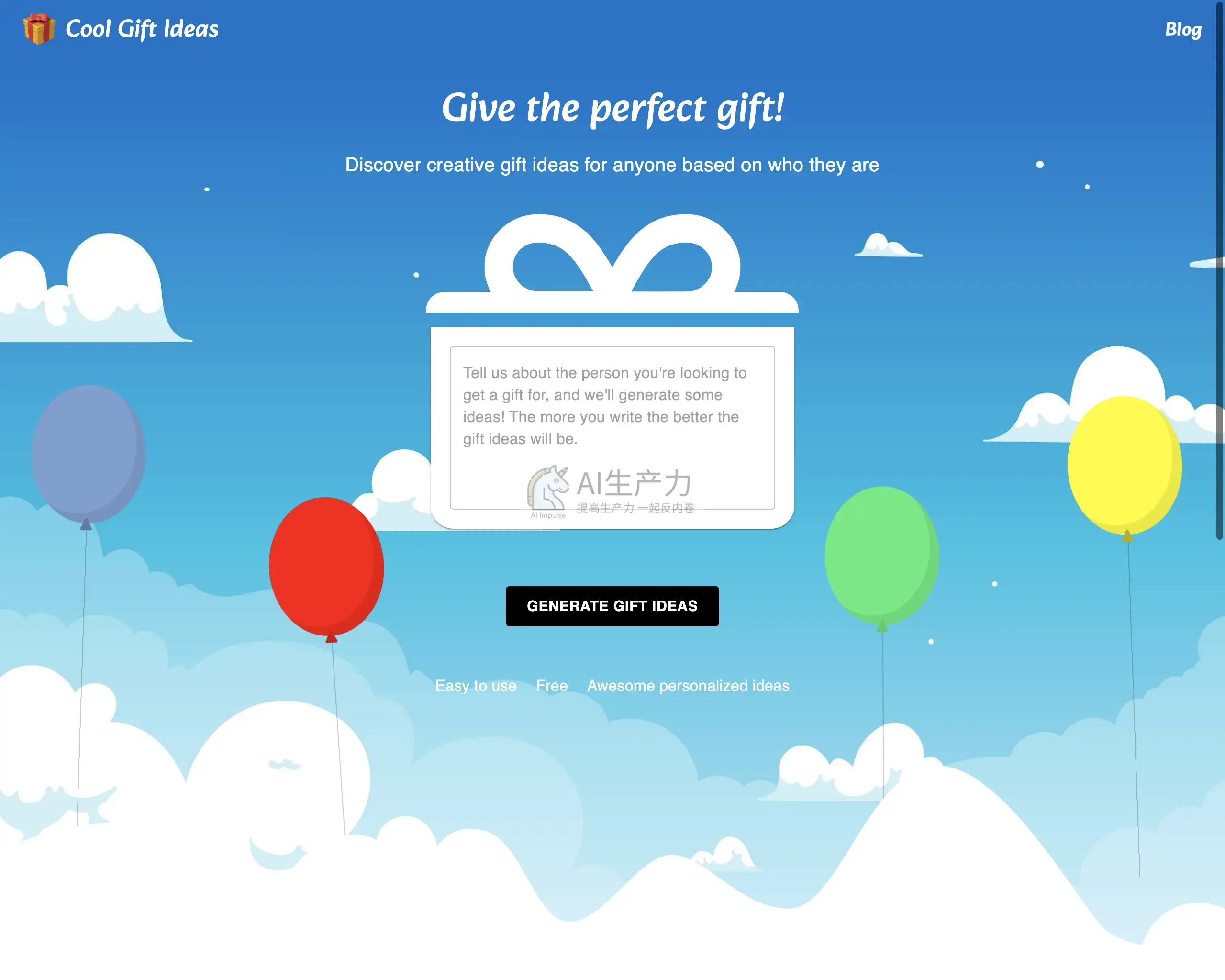
Task: Click 'Awesome personalized ideas' text
Action: pos(688,686)
